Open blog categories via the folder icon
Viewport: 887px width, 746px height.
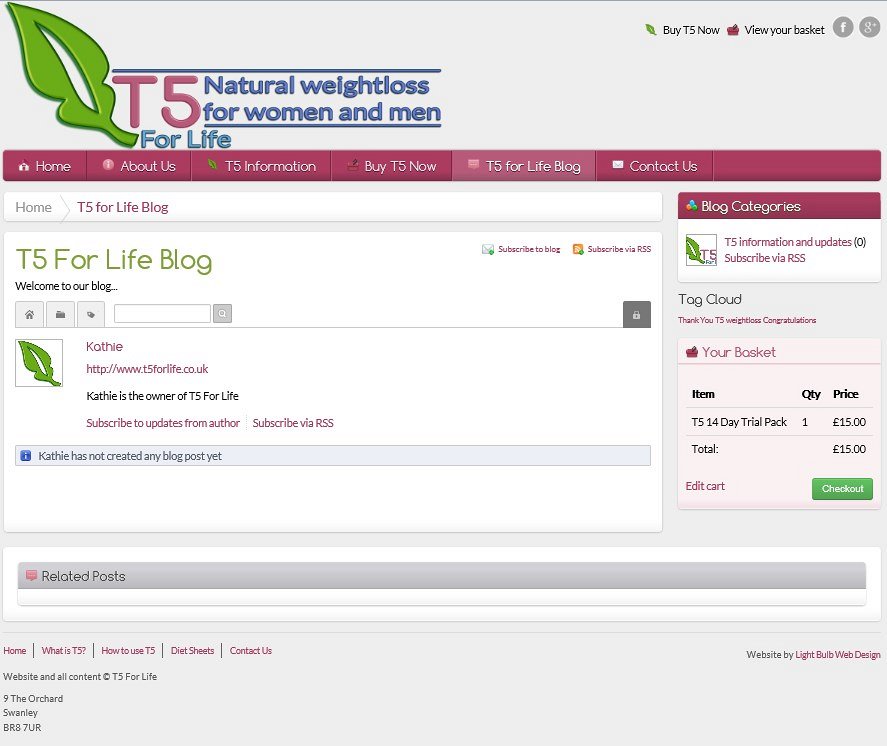click(60, 314)
